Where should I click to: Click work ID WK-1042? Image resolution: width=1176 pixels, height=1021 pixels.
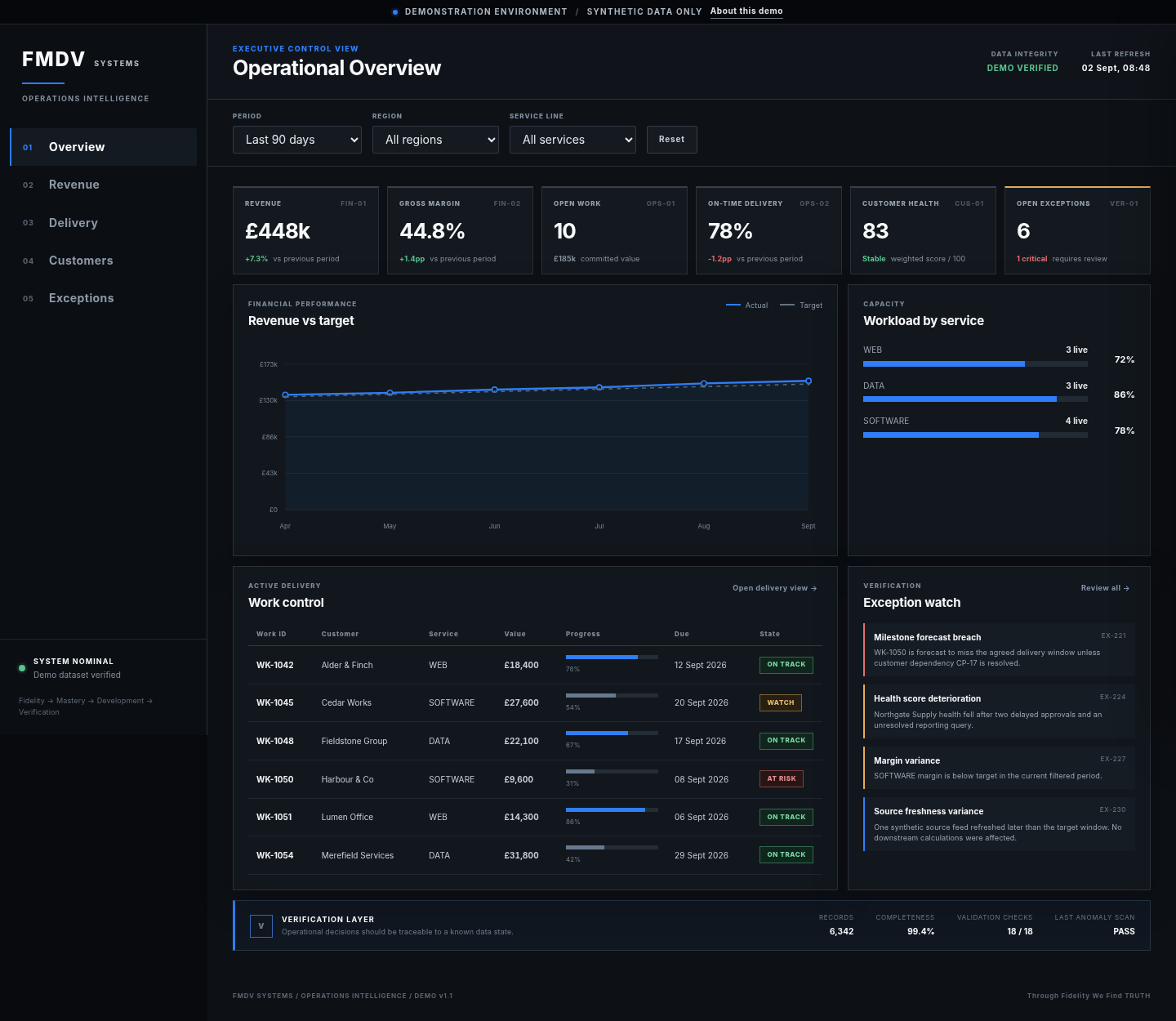pyautogui.click(x=275, y=665)
